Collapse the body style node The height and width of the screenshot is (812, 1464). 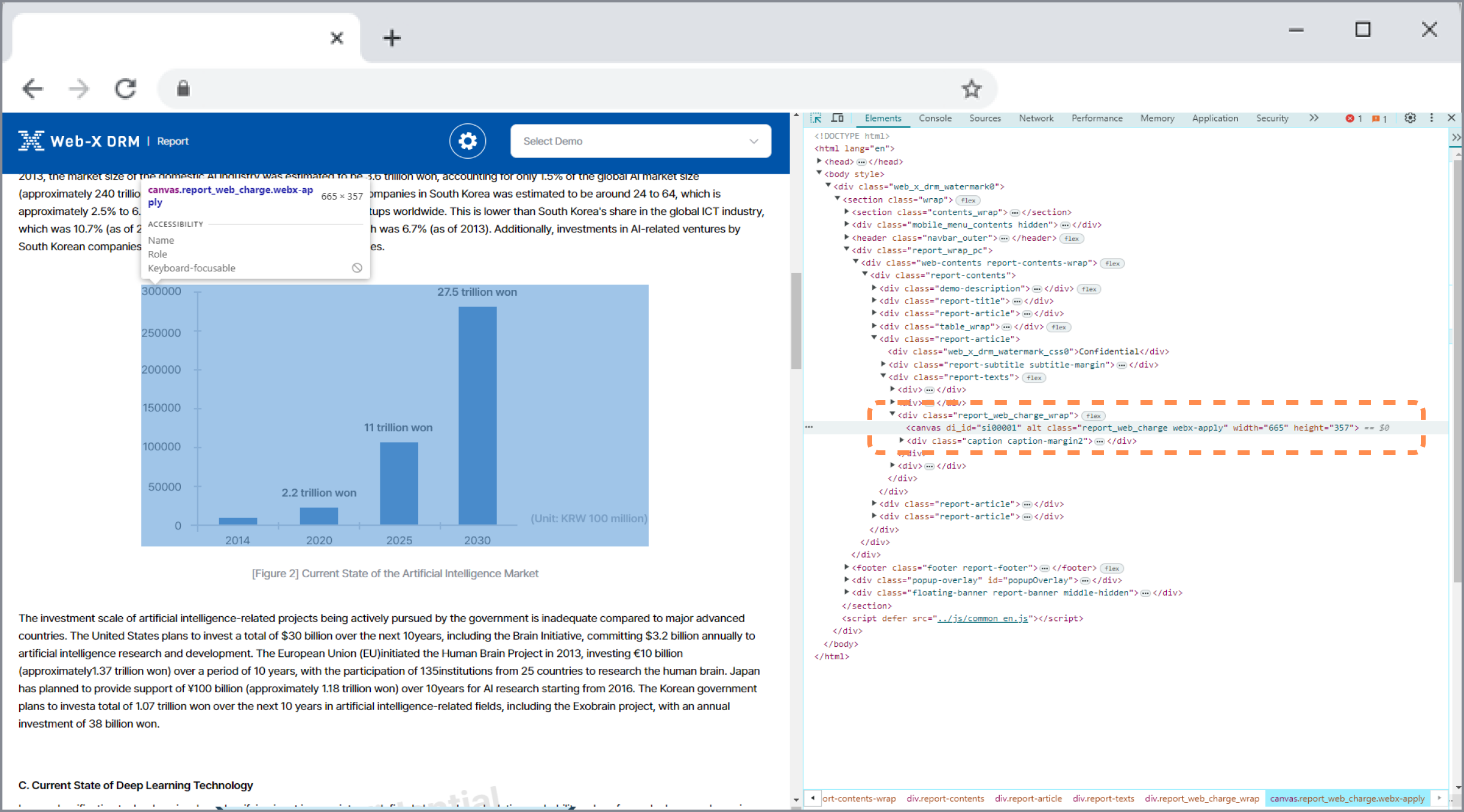(819, 174)
